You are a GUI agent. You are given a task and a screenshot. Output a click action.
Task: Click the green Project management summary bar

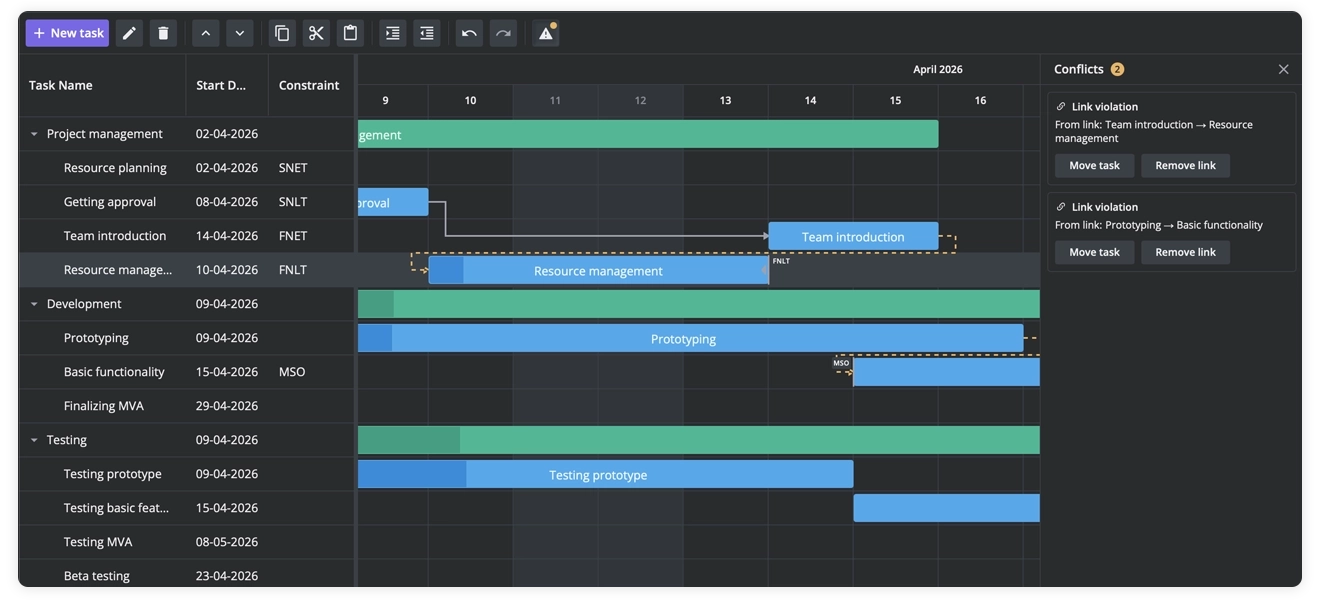click(x=648, y=135)
